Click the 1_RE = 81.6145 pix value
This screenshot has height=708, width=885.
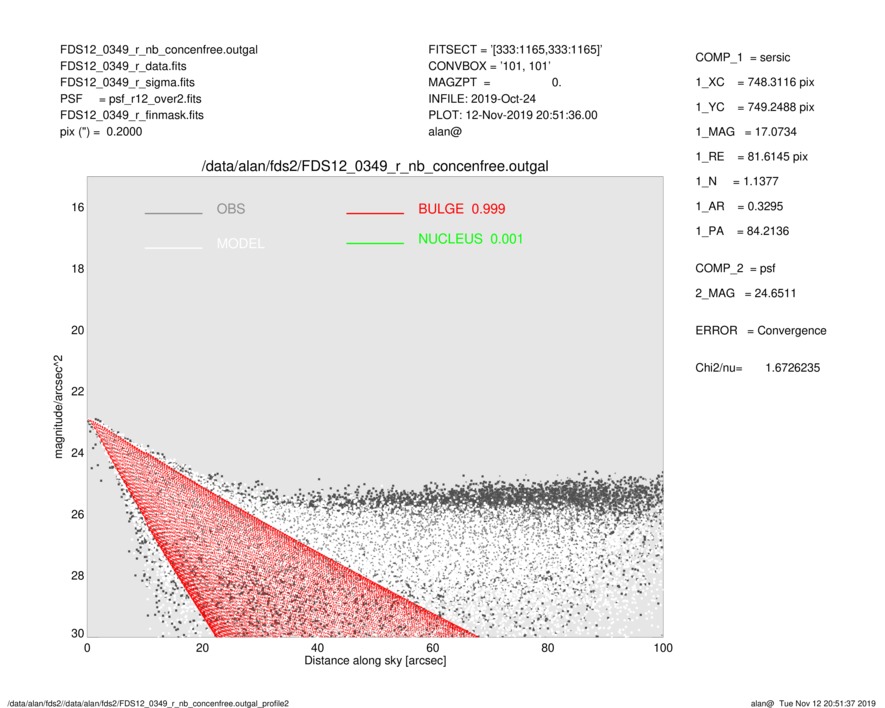(x=752, y=157)
